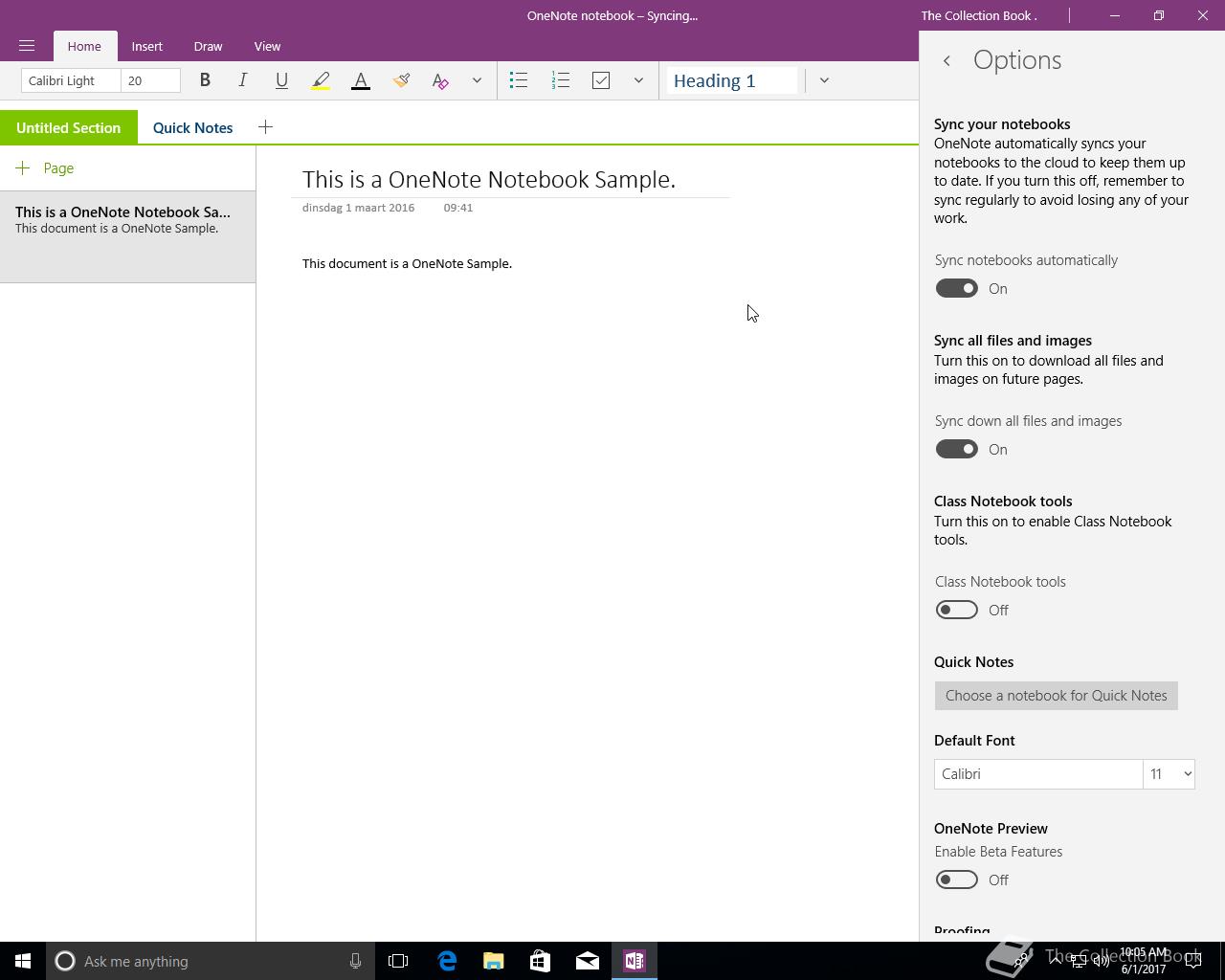Expand more font formatting options
Screen dimensions: 1225x980
477,80
